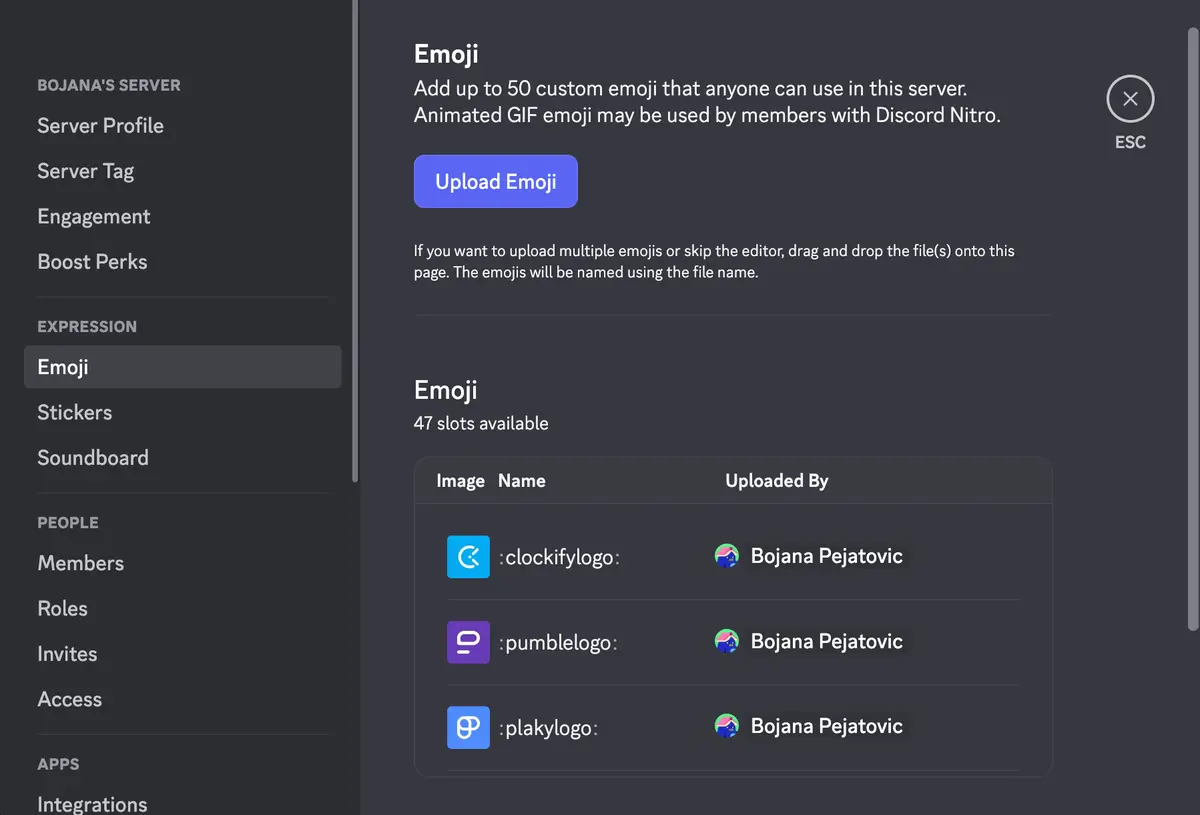Image resolution: width=1200 pixels, height=815 pixels.
Task: Open the Integrations settings
Action: (x=92, y=803)
